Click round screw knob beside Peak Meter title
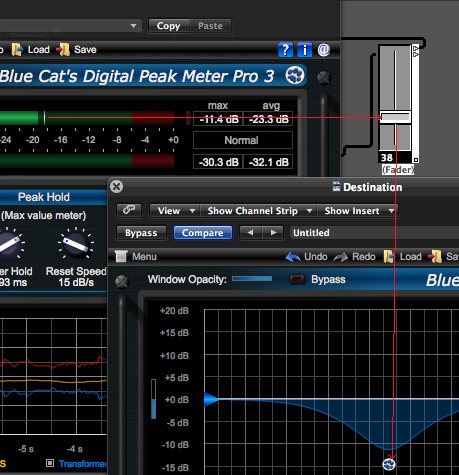This screenshot has width=459, height=475. point(324,78)
